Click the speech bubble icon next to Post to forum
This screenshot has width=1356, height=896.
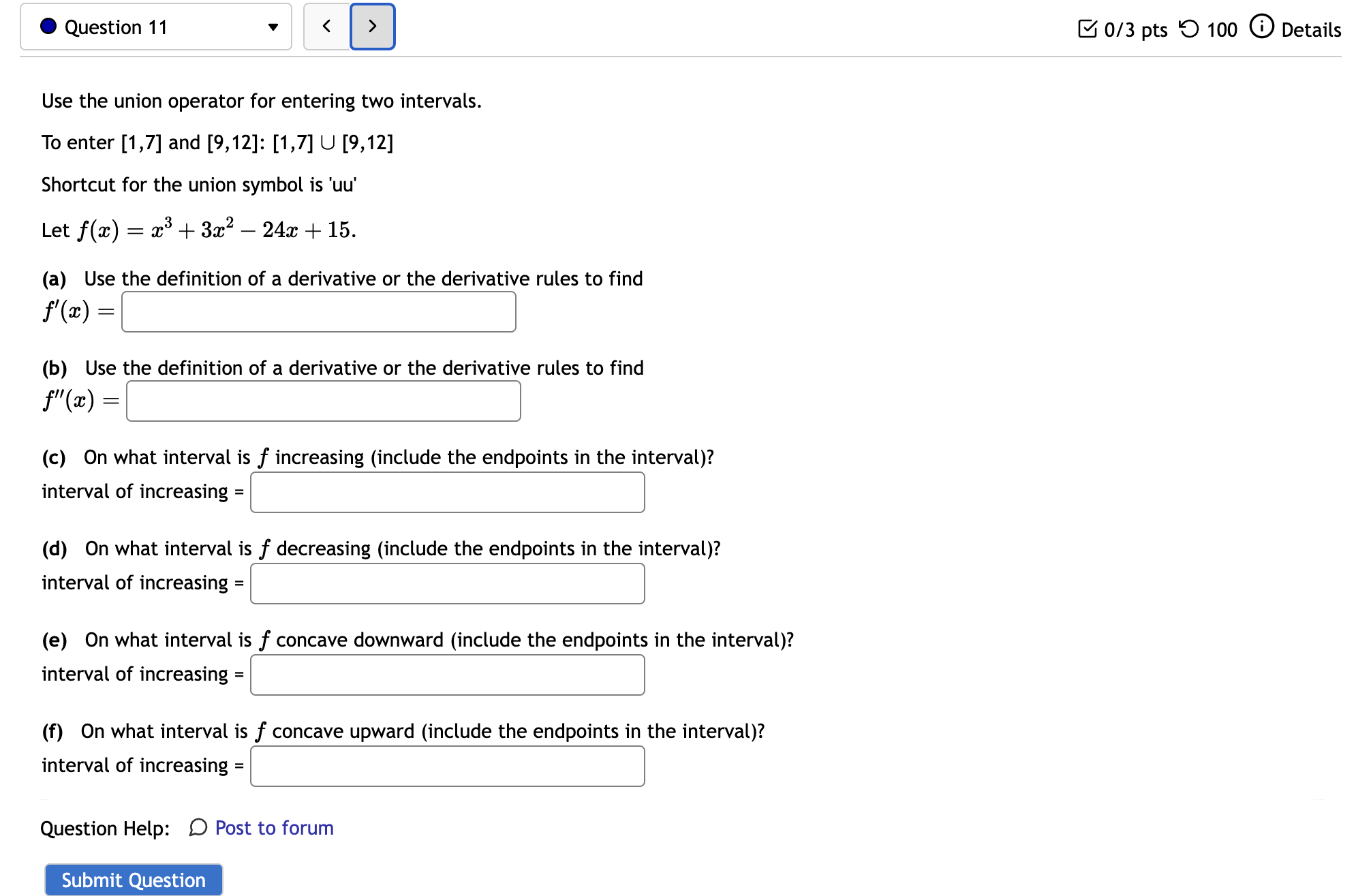pos(197,828)
